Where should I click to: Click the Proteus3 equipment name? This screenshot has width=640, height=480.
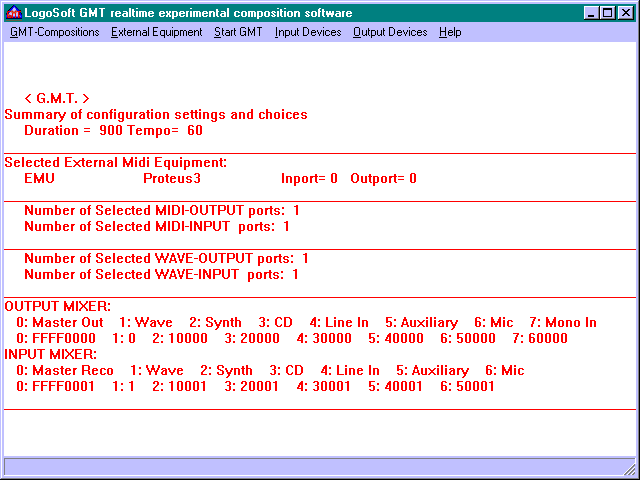[x=171, y=178]
